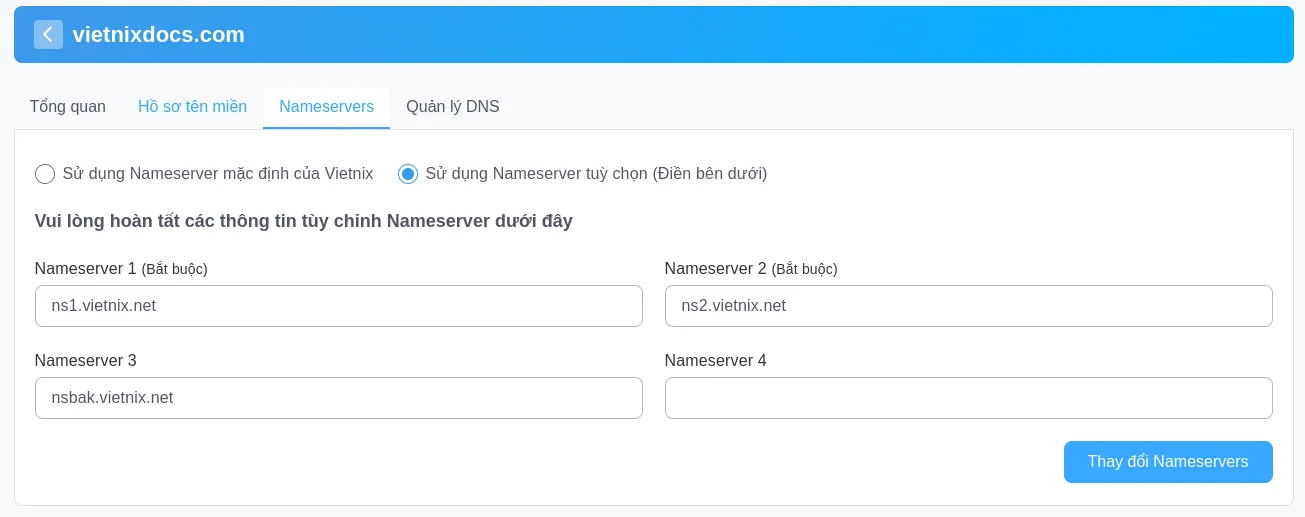Screen dimensions: 1305x517
Task: Click the Nameserver 1 field containing ns1.vietnix.net
Action: click(339, 306)
